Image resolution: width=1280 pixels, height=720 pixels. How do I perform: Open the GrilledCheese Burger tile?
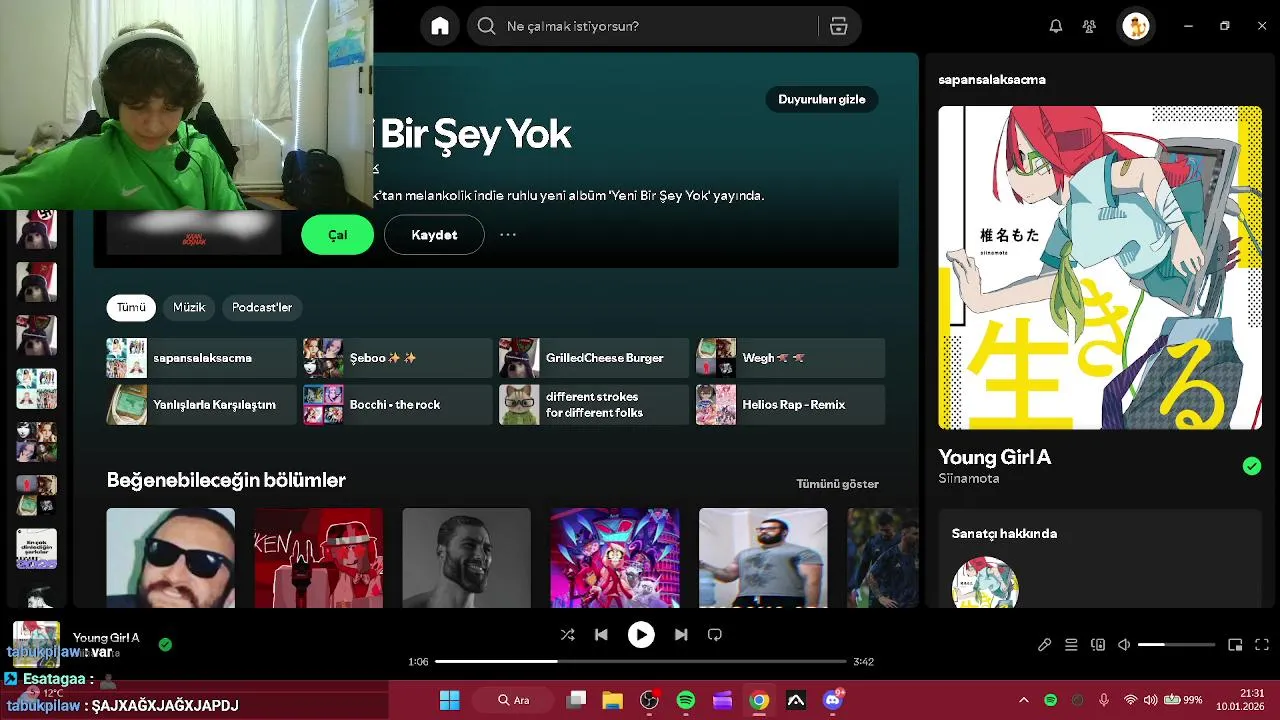[x=594, y=358]
